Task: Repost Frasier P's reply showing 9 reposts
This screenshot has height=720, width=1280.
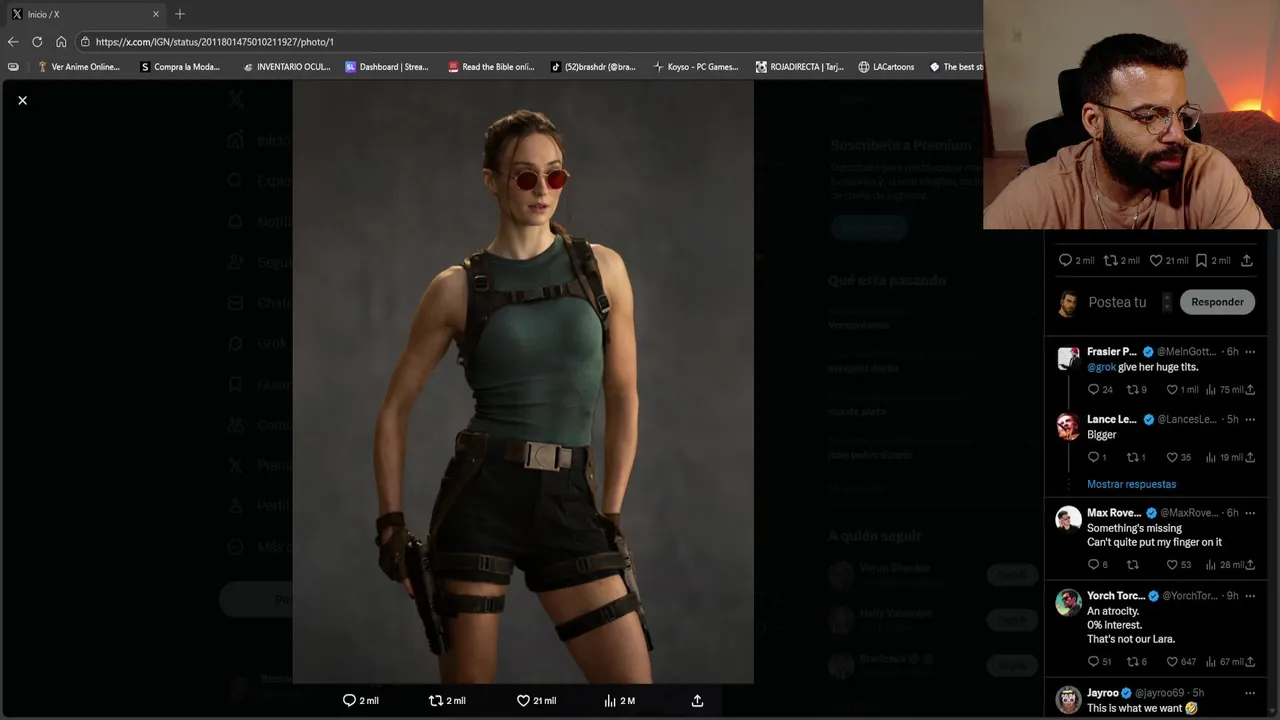Action: [x=1132, y=390]
